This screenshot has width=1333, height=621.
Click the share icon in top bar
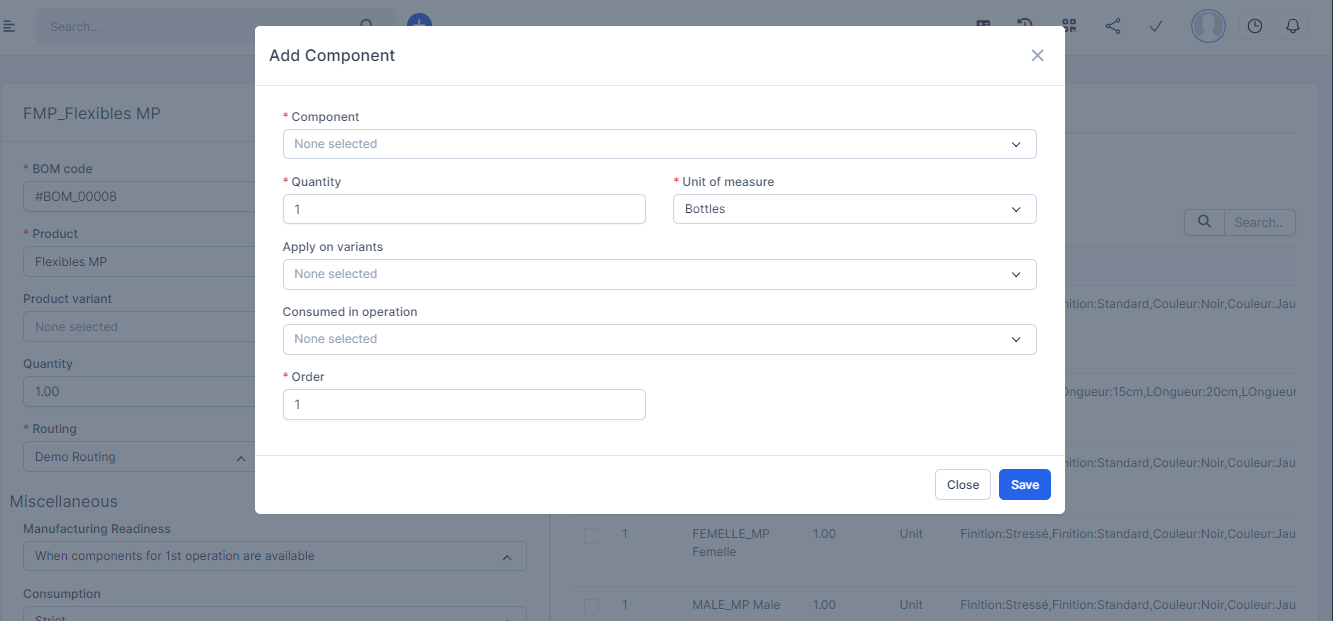(1112, 26)
